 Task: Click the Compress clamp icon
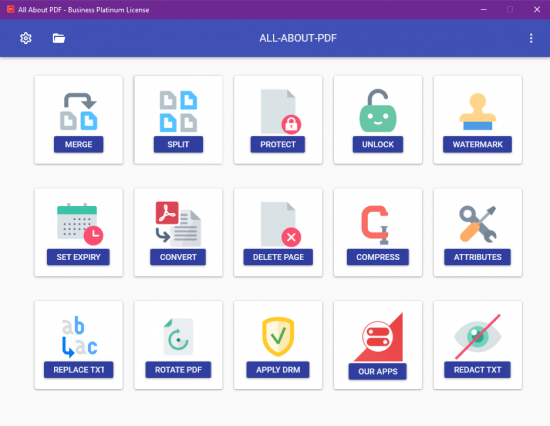(x=375, y=225)
